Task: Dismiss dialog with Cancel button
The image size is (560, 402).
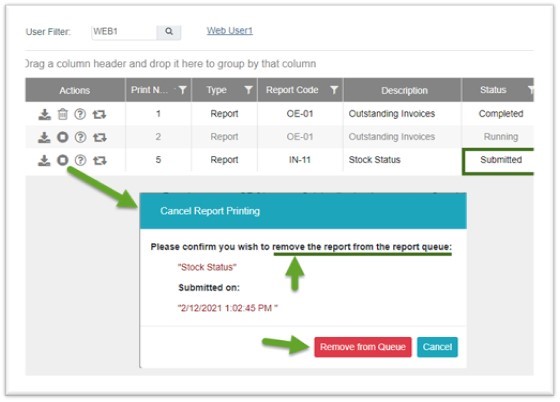Action: (x=437, y=347)
